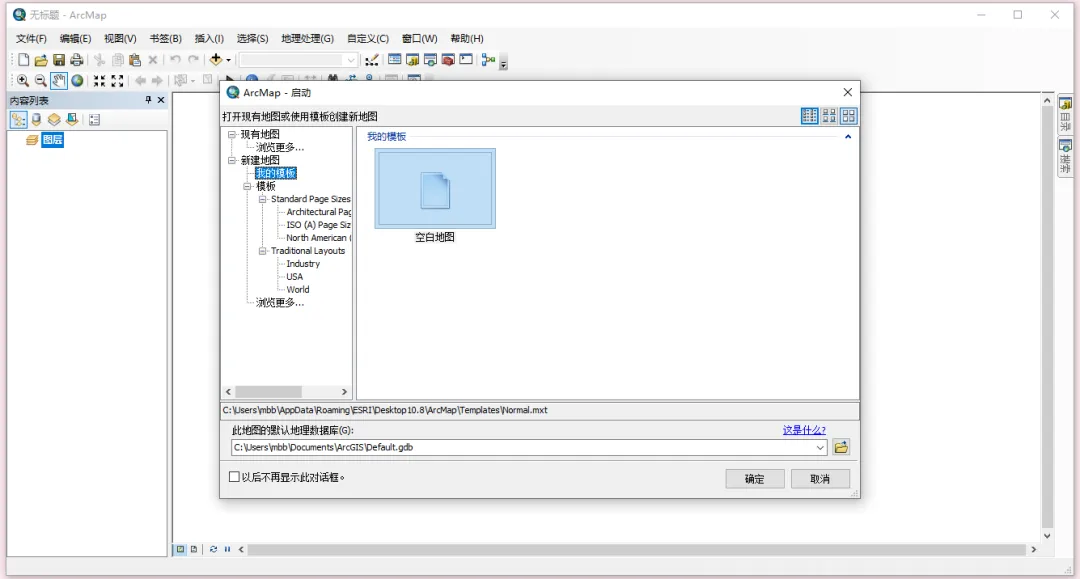Select the World template category
The image size is (1080, 579).
(298, 290)
